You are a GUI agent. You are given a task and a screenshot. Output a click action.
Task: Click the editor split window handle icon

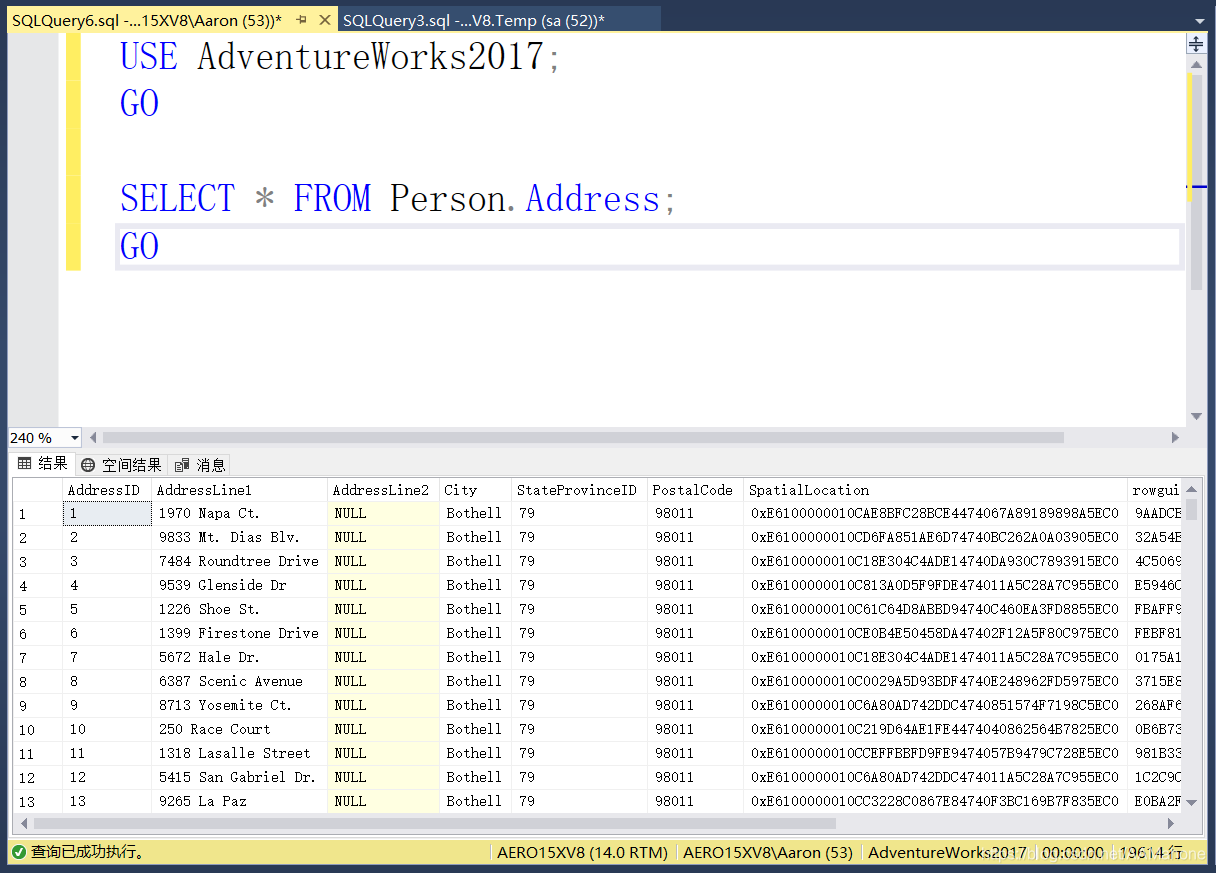[x=1196, y=43]
